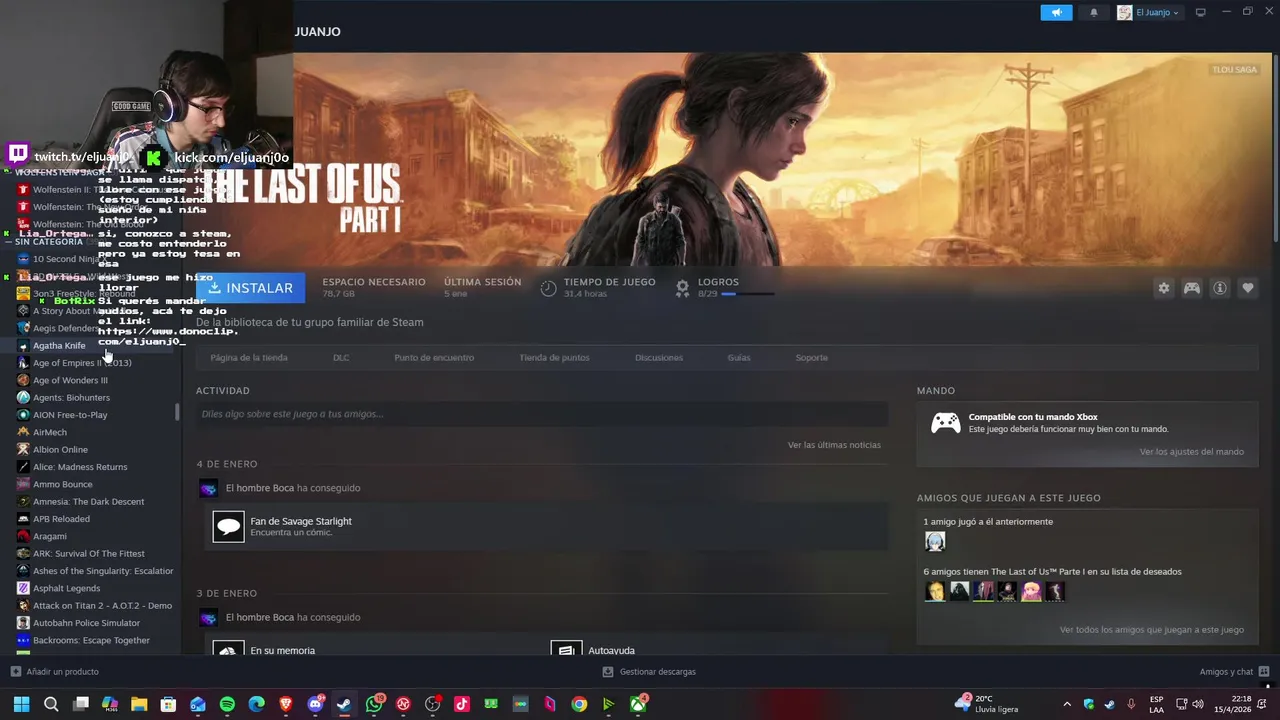Open the controller settings icon
This screenshot has height=720, width=1280.
coord(1192,288)
